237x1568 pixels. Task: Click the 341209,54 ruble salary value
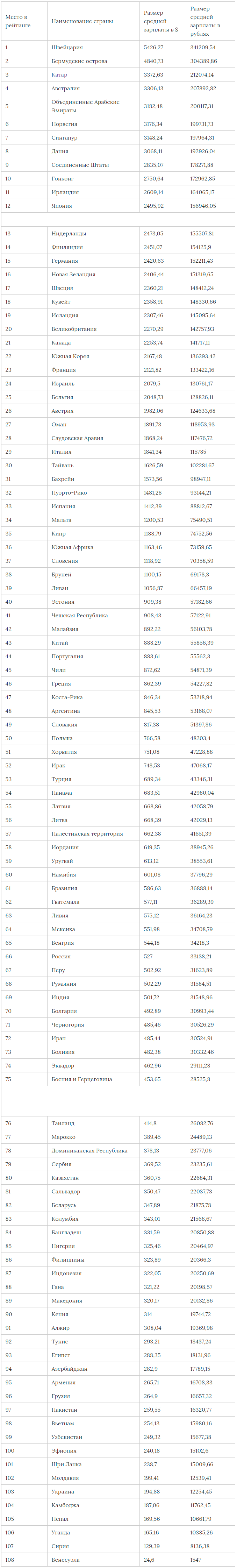203,48
